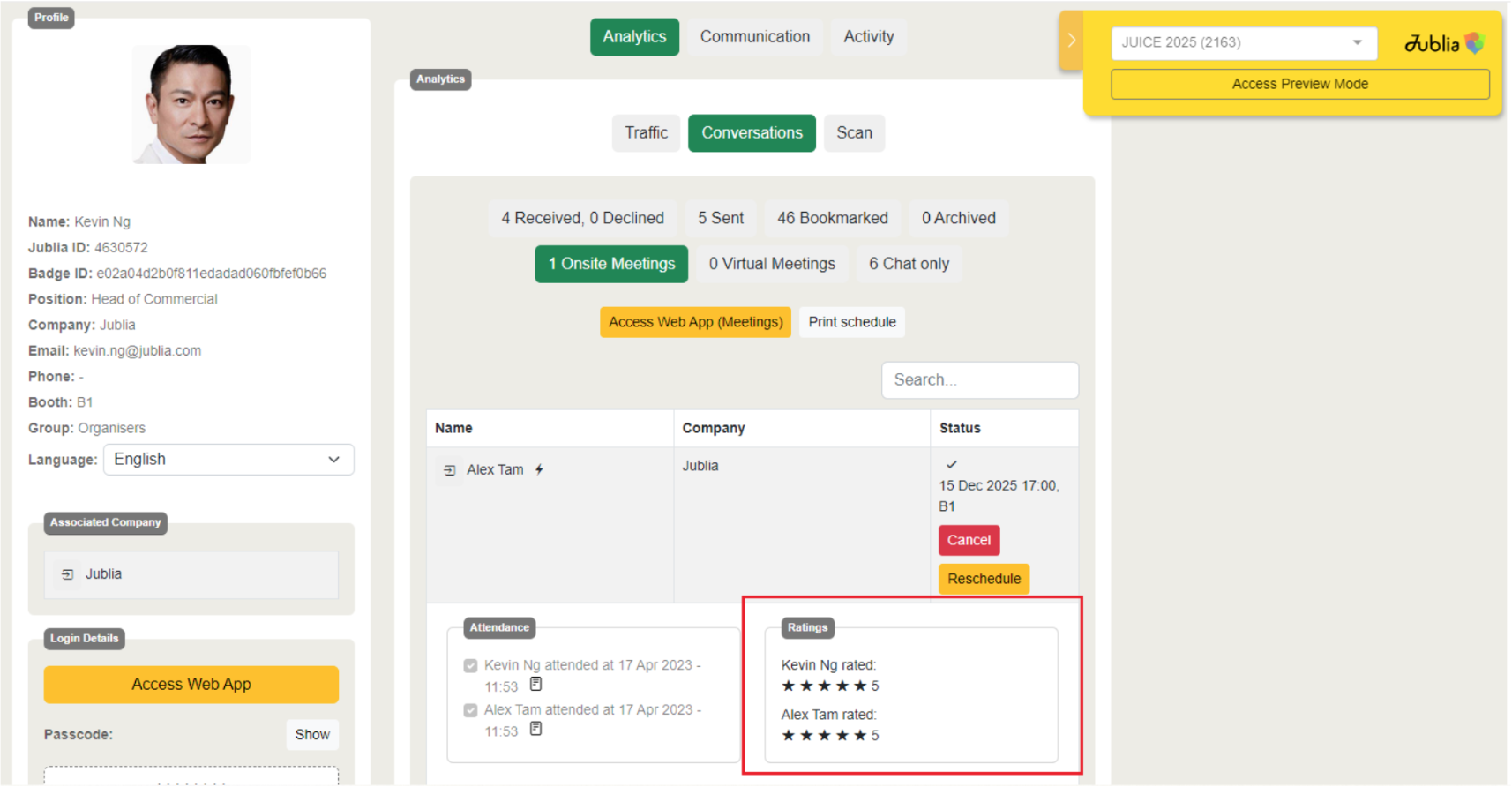
Task: Click the email kevin.ng@jublia.com
Action: pos(138,351)
